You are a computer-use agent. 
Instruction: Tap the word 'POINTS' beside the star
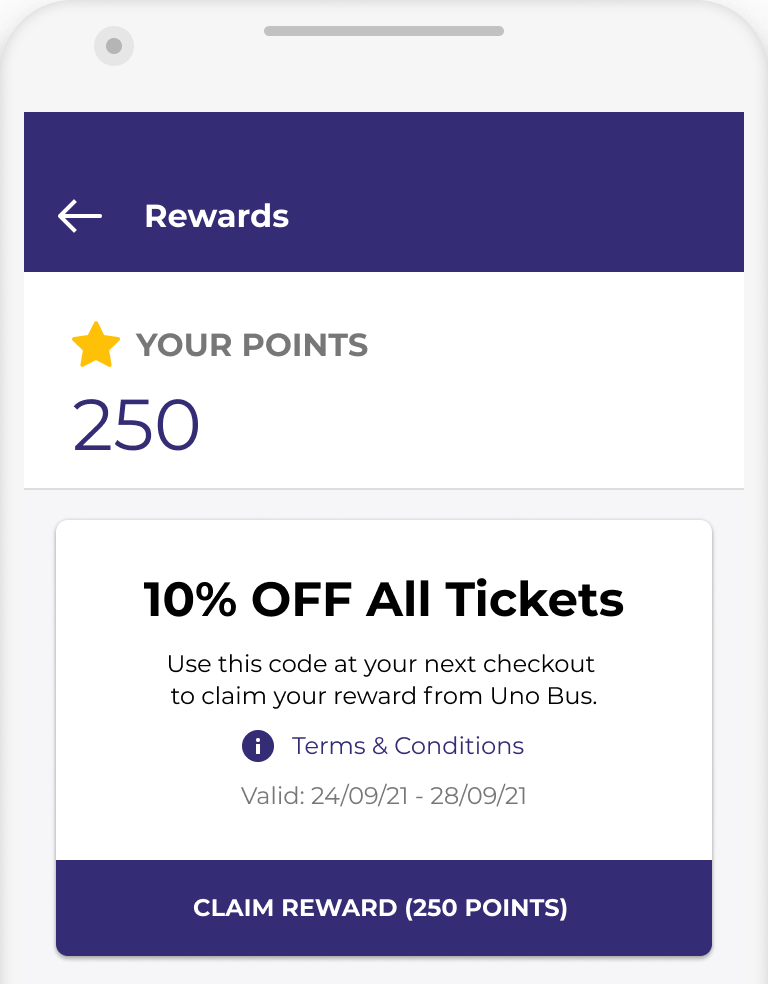coord(305,346)
